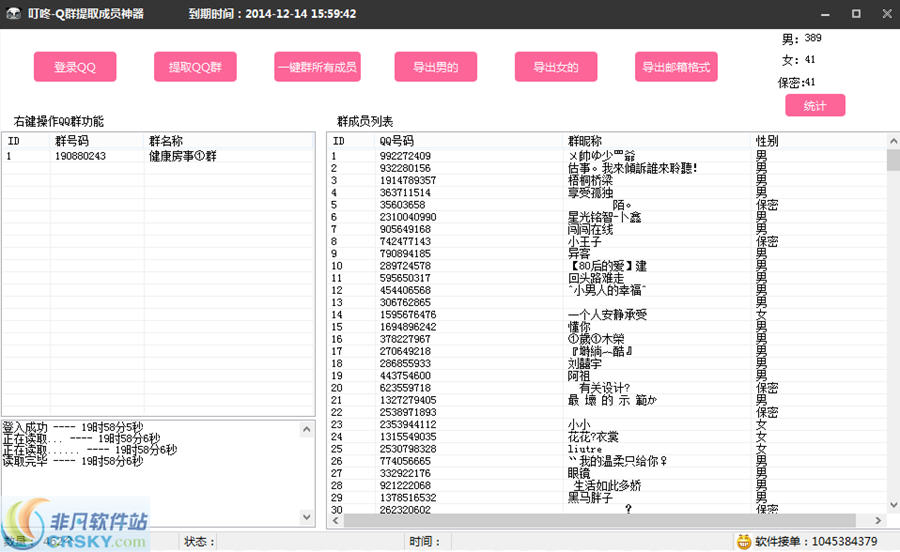The image size is (900, 552).
Task: Select member QQ 992272409
Action: click(x=405, y=156)
